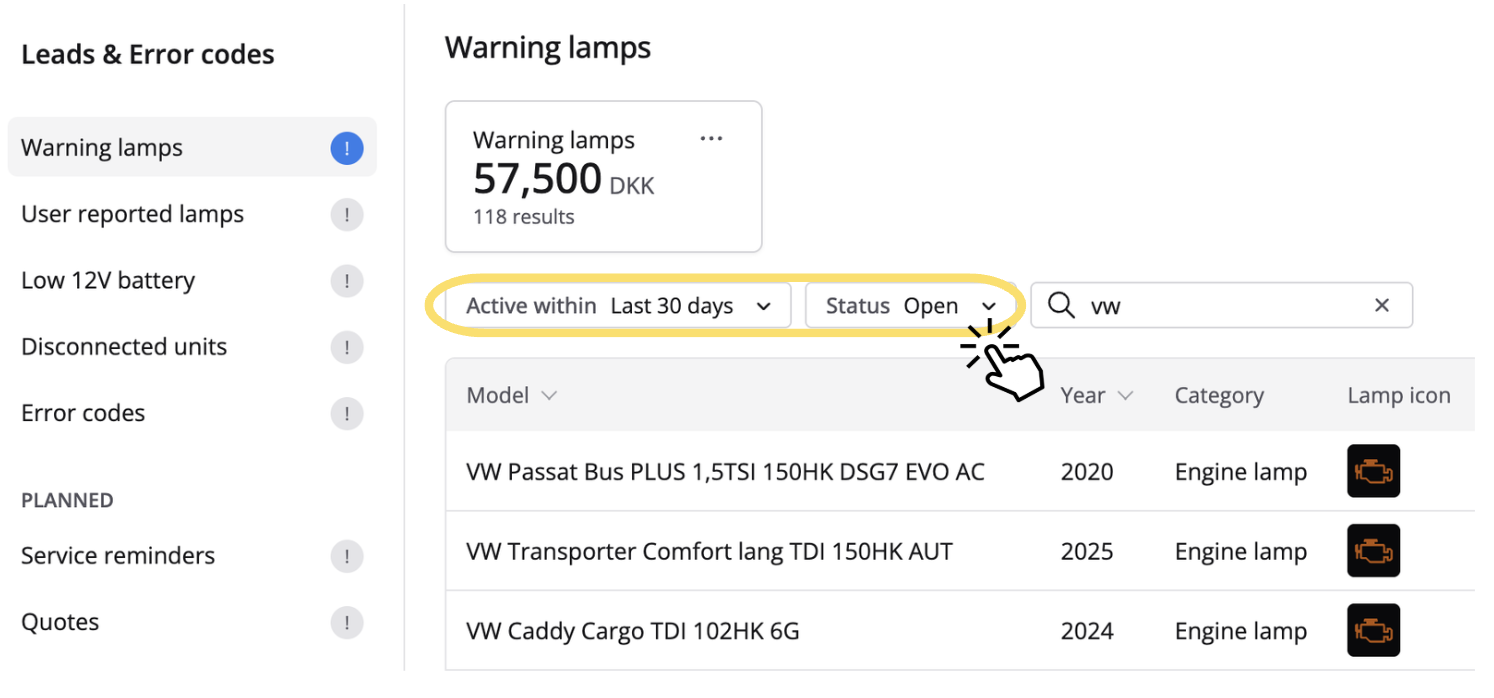The image size is (1494, 698).
Task: Clear the search field with the X icon
Action: pos(1382,306)
